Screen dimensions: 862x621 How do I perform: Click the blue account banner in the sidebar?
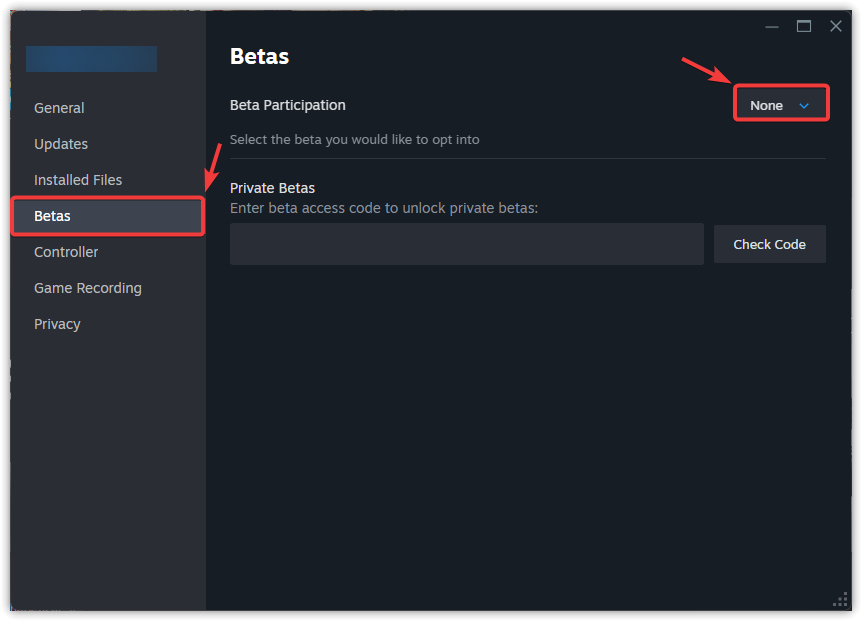[91, 59]
